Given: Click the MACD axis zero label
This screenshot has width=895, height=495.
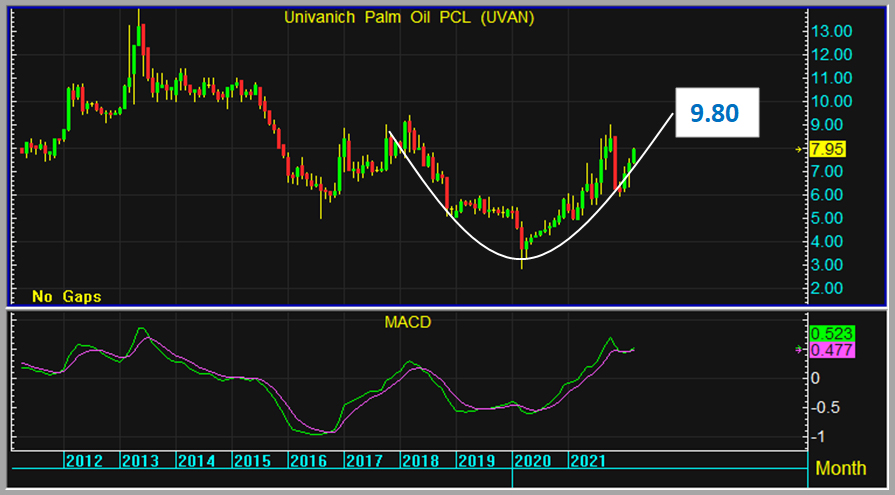Looking at the screenshot, I should click(815, 378).
